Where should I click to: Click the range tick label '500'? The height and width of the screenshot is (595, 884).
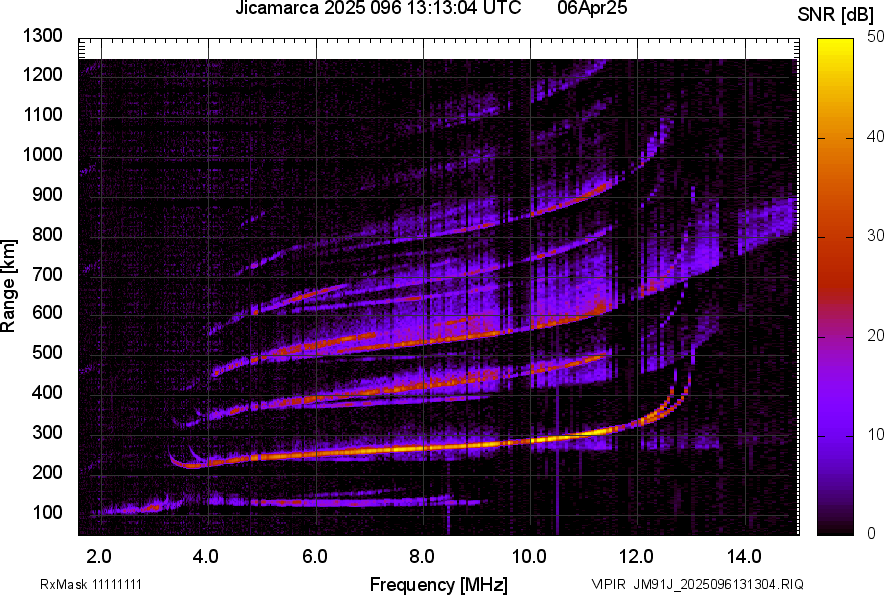(x=47, y=352)
